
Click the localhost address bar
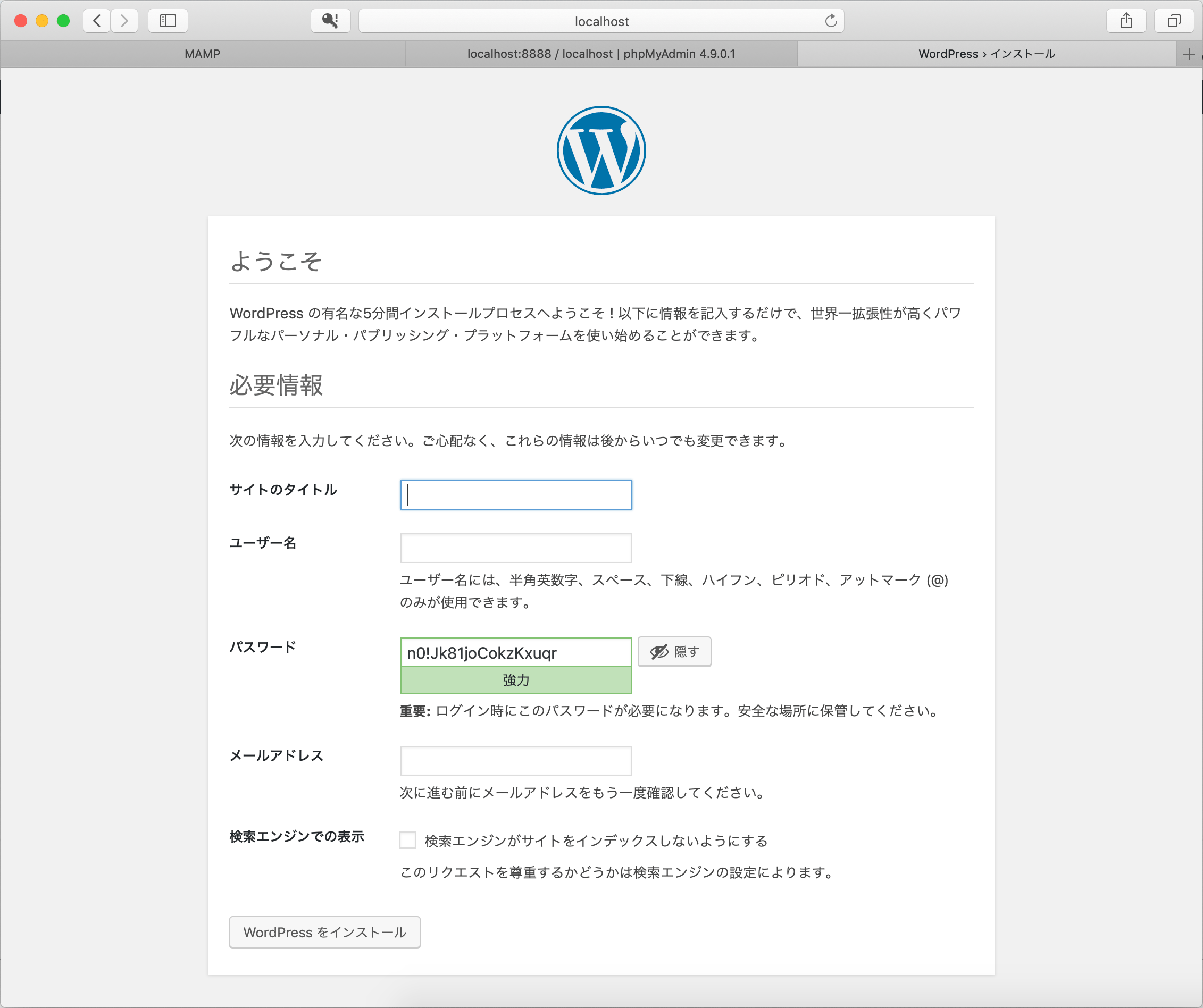point(601,21)
